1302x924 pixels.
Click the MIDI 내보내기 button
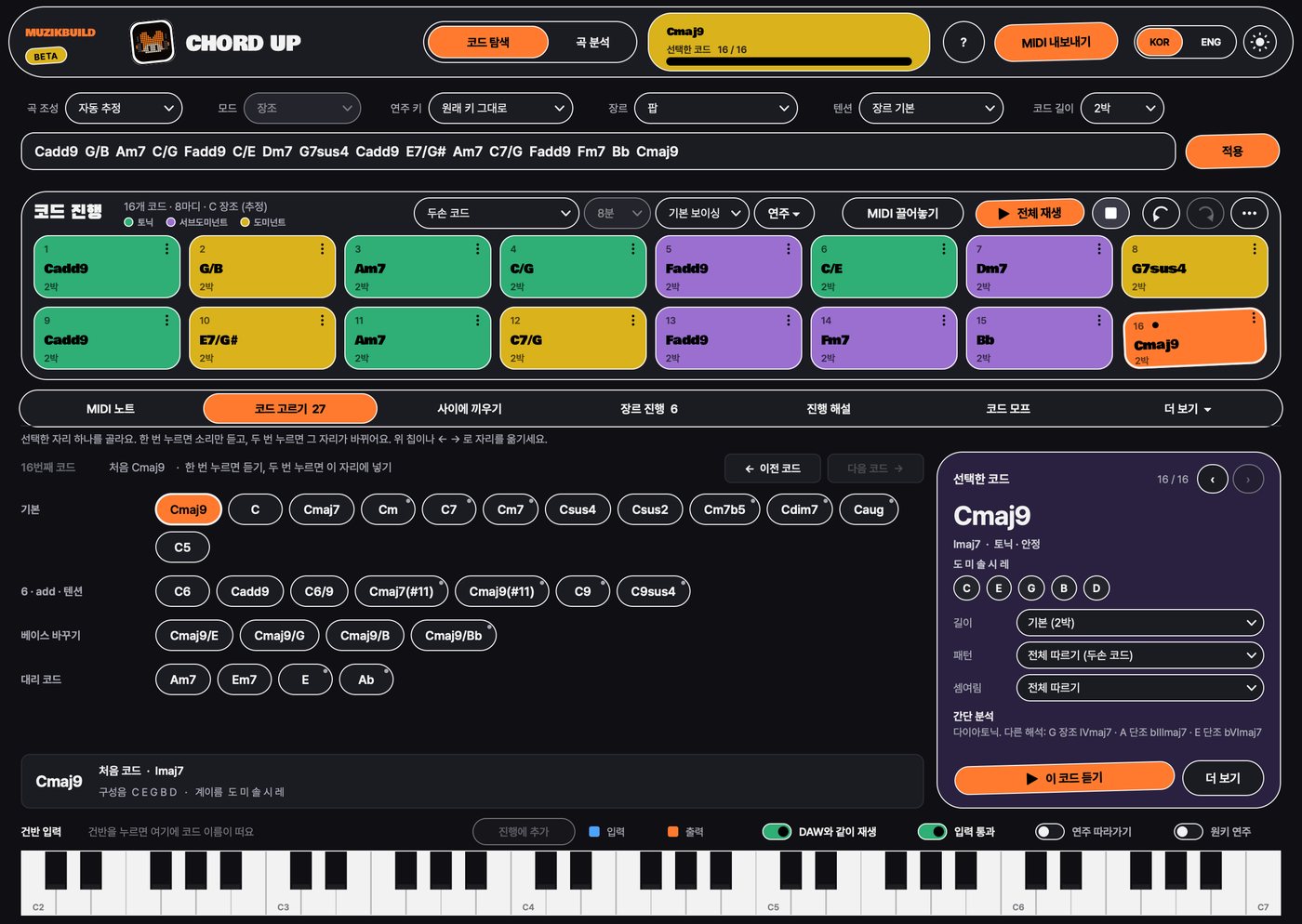[1056, 42]
